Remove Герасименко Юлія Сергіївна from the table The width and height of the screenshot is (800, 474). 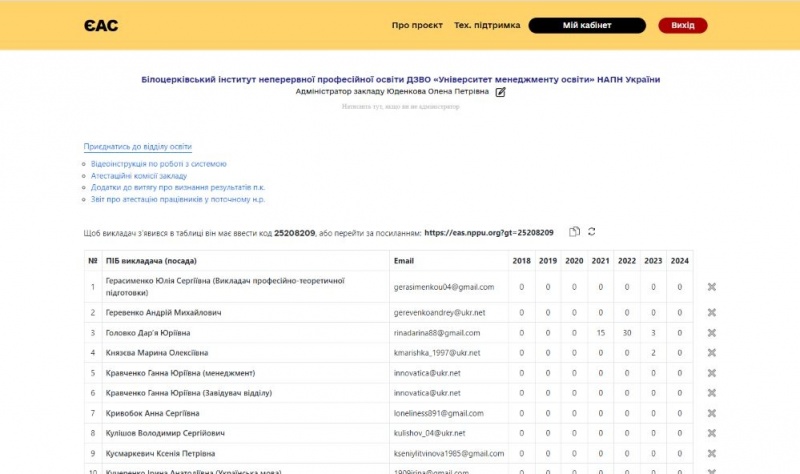(712, 287)
